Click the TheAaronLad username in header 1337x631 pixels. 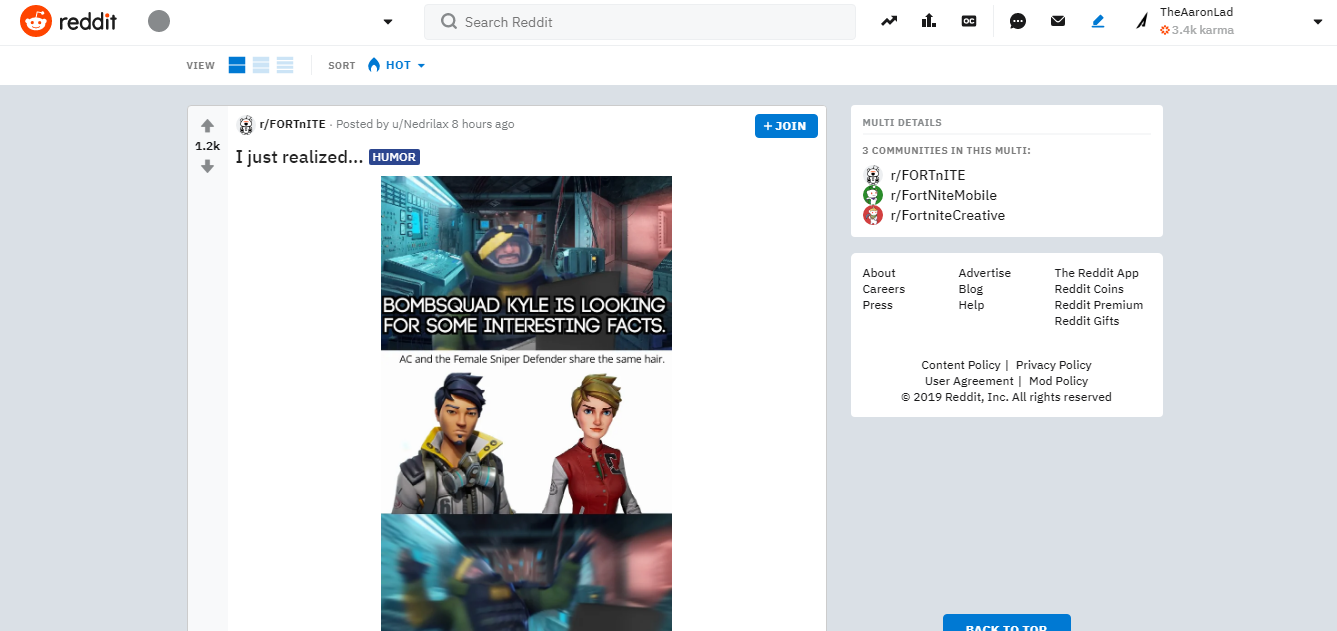tap(1195, 12)
